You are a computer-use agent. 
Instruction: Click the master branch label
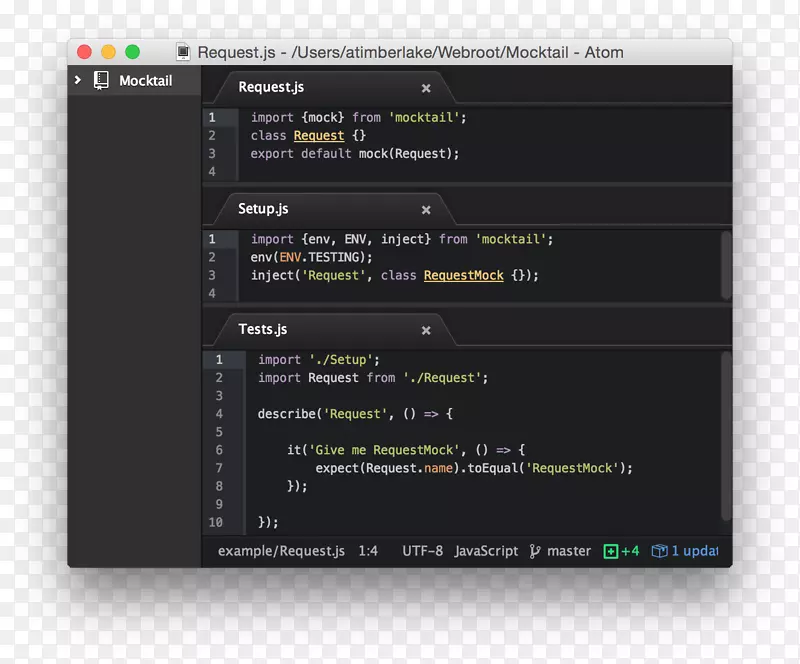pos(568,551)
